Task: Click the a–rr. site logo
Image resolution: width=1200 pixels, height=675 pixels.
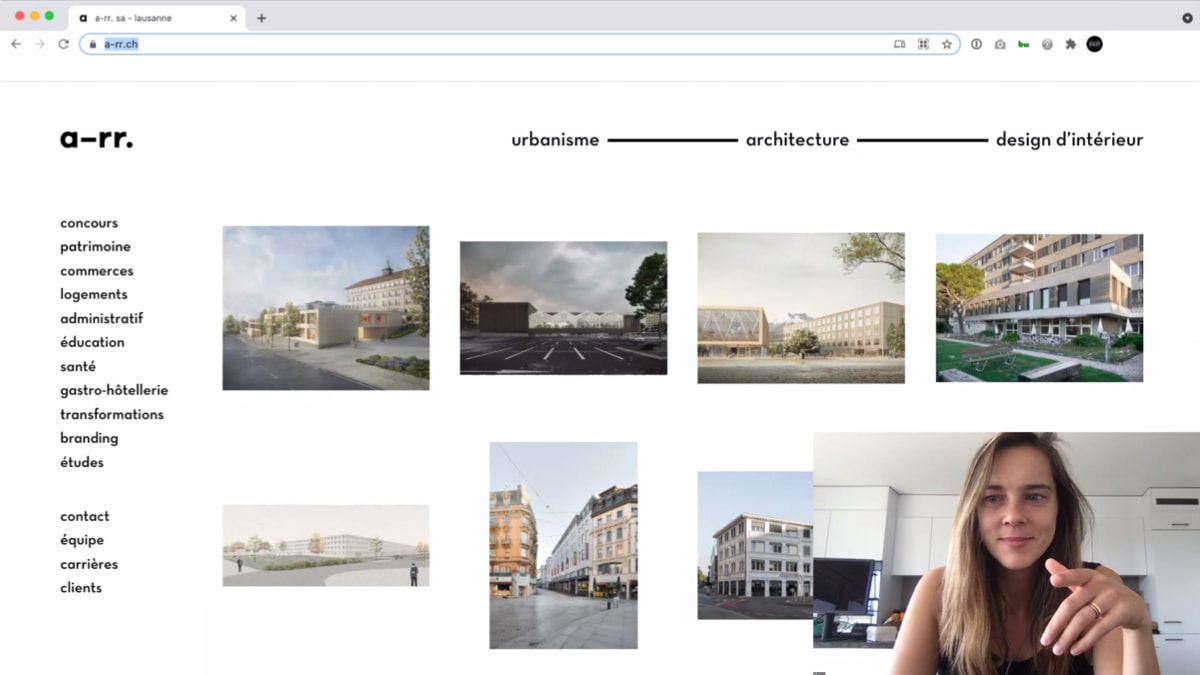Action: point(96,139)
